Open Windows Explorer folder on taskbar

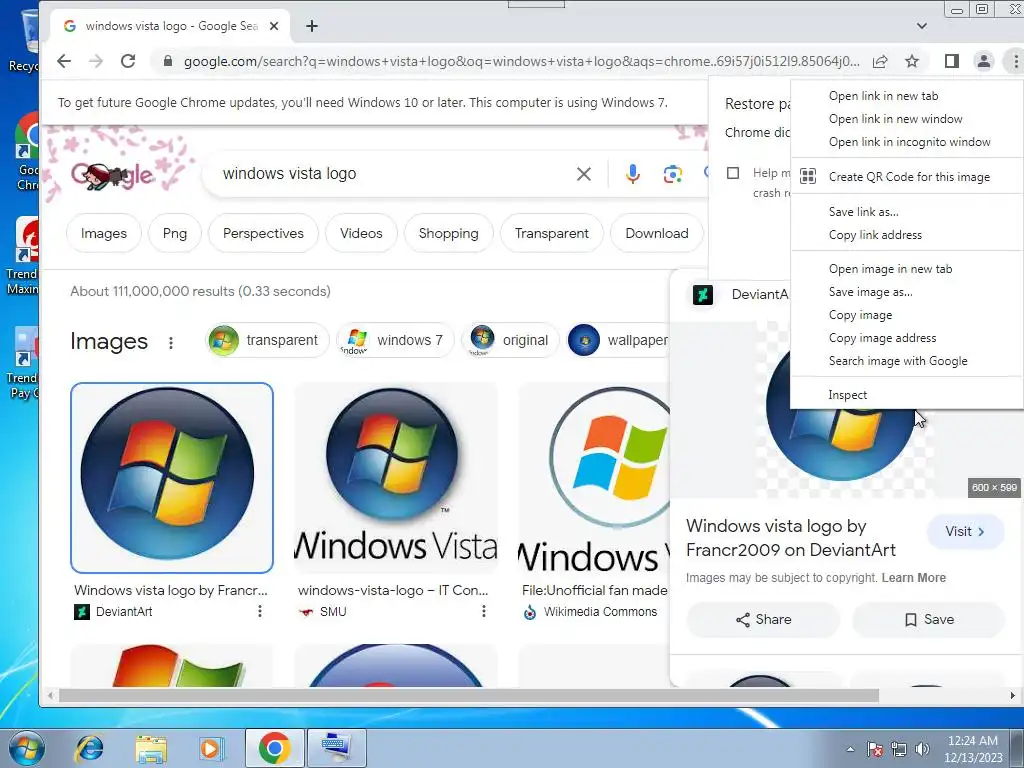coord(151,748)
